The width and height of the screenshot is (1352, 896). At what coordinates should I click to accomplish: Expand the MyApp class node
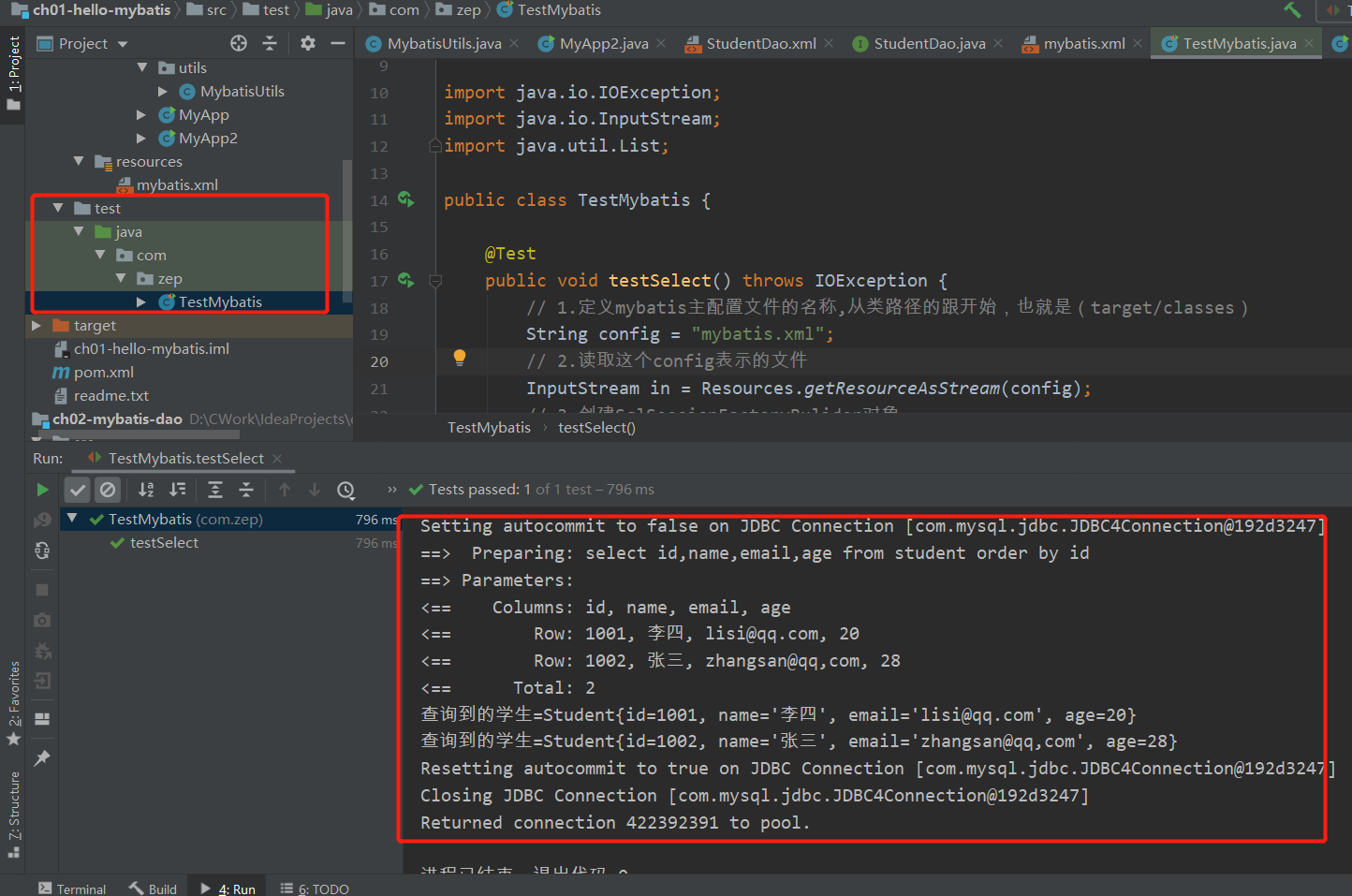click(141, 114)
